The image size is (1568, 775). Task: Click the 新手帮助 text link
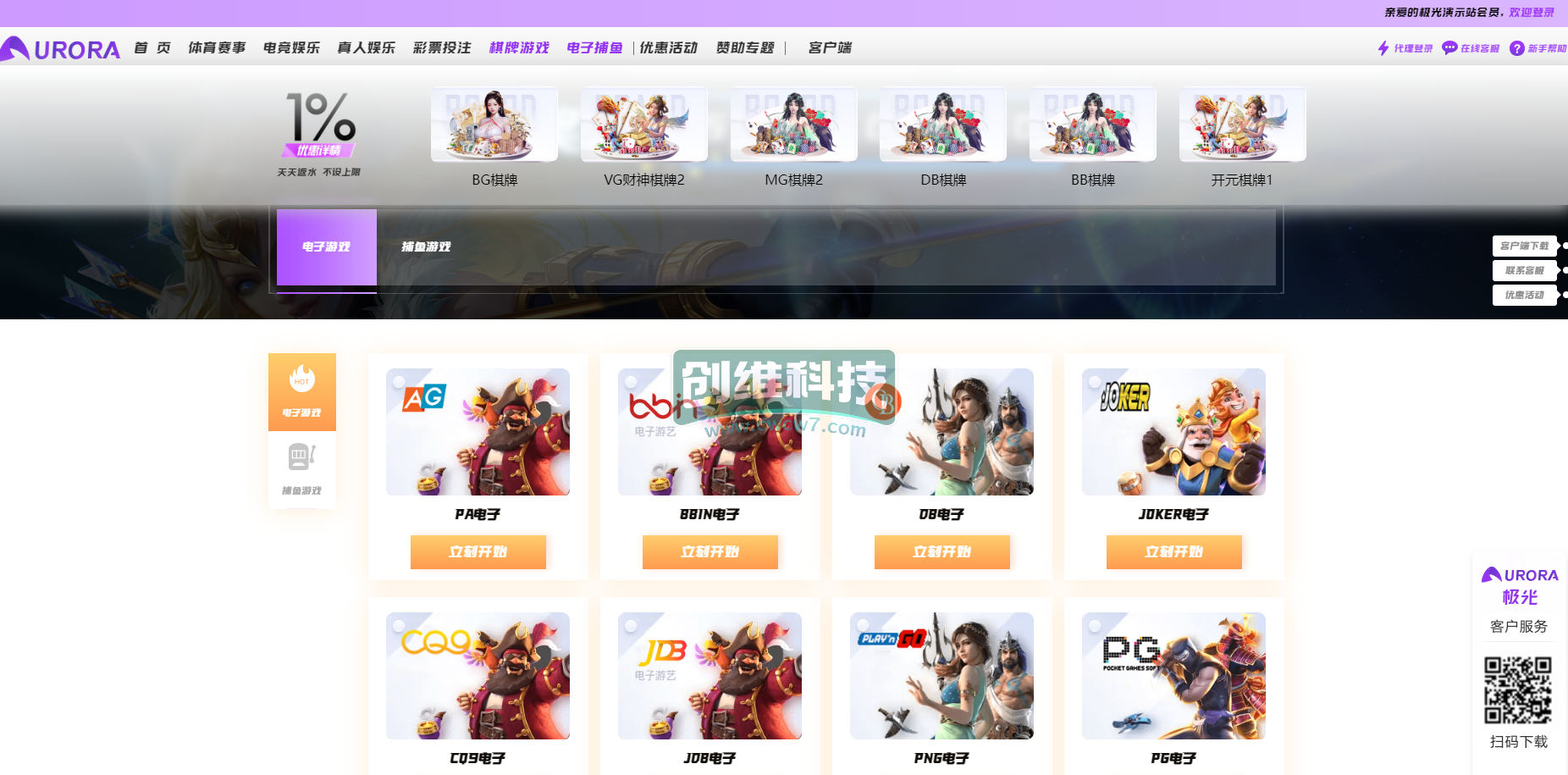pos(1547,49)
